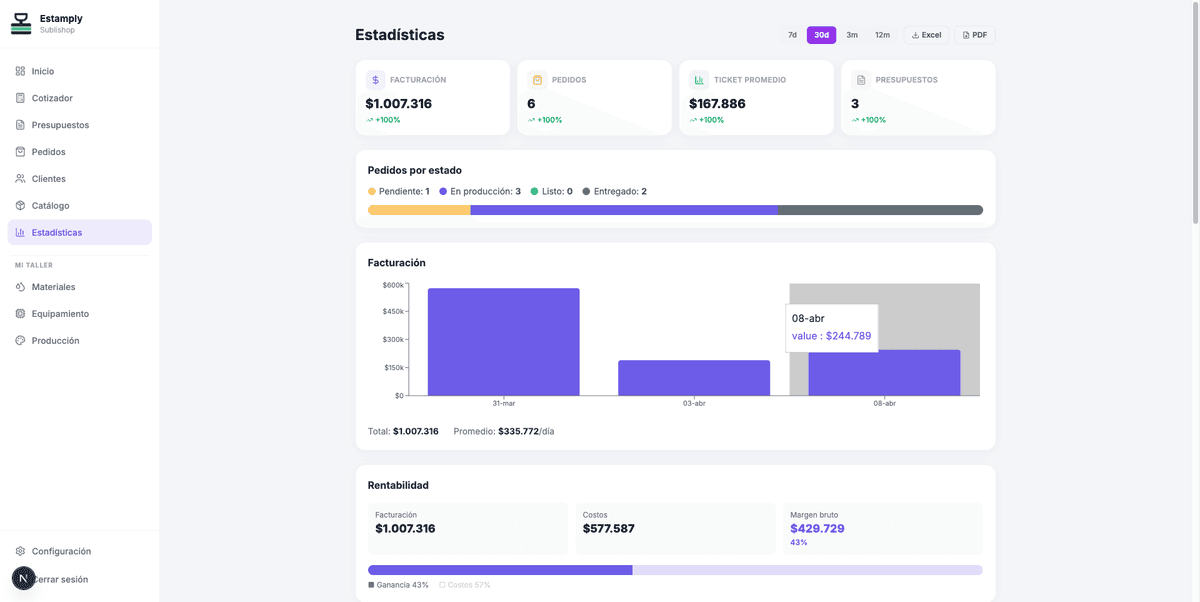Click the dollar icon on Facturación card
Viewport: 1200px width, 602px height.
point(375,80)
